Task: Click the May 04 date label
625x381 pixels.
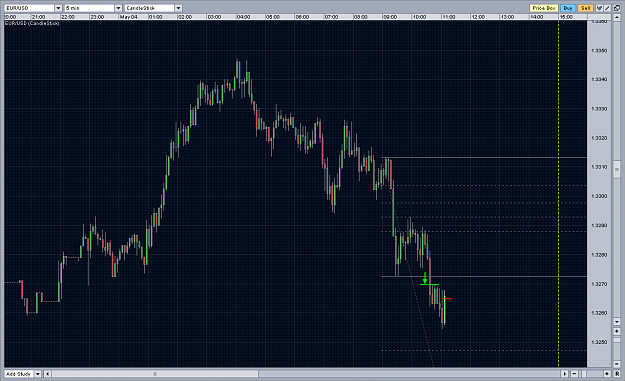Action: [x=128, y=17]
